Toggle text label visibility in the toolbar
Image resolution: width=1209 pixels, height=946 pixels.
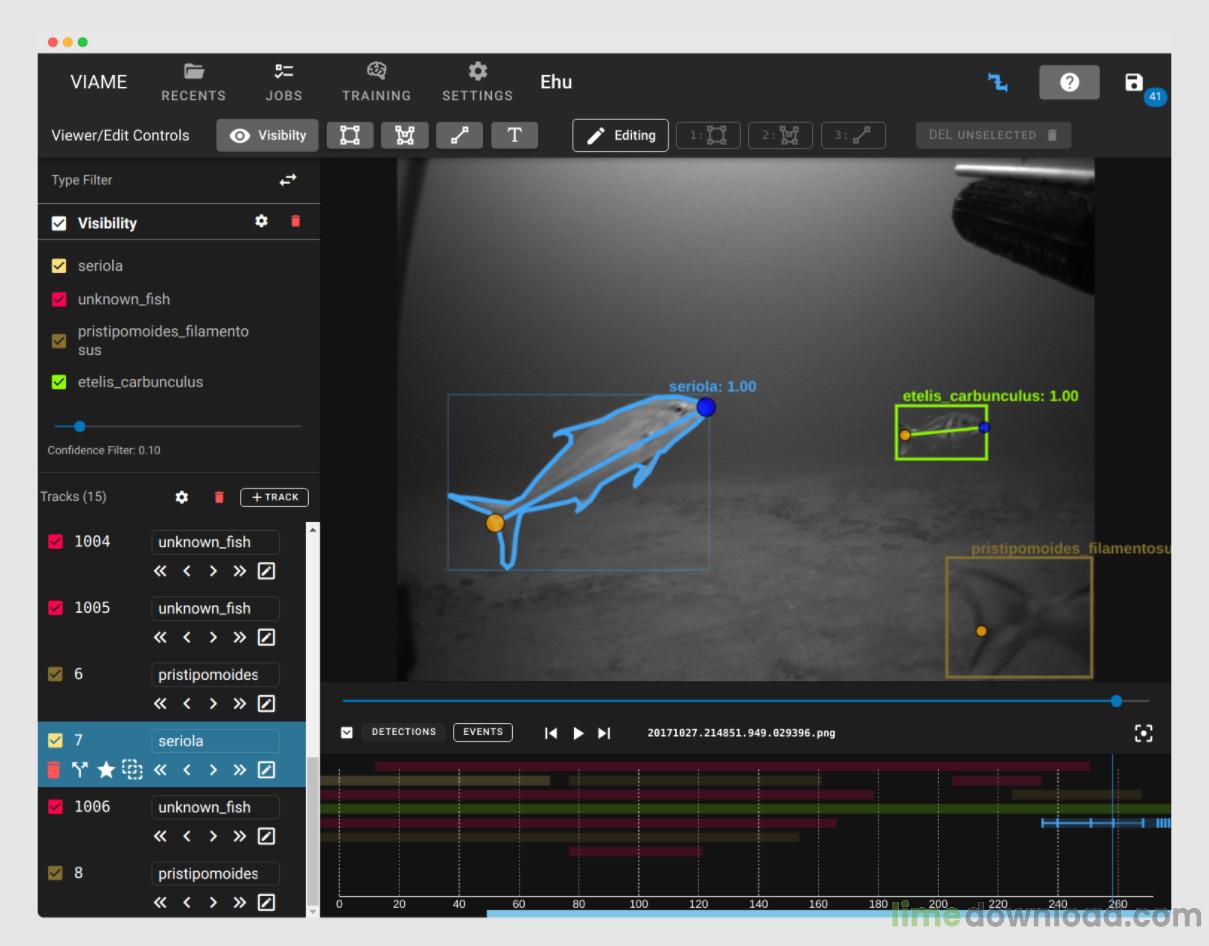[514, 135]
